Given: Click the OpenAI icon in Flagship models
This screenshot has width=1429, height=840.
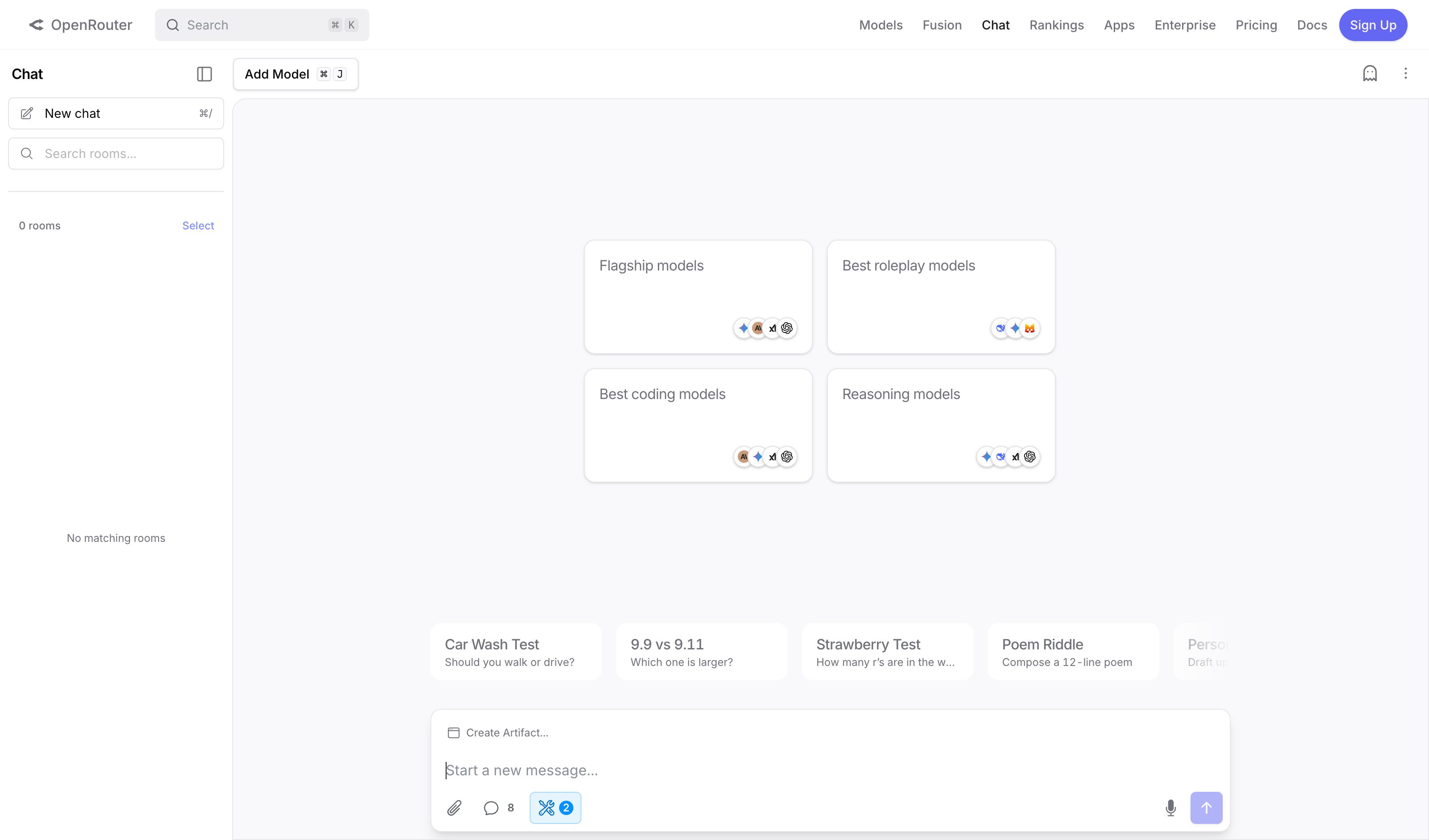Looking at the screenshot, I should [x=786, y=328].
